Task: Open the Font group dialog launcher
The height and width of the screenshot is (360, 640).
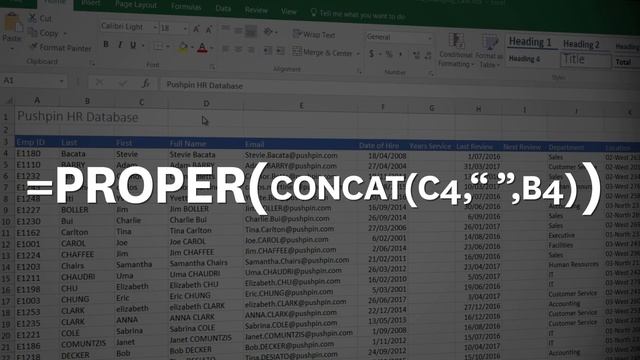Action: (x=212, y=67)
